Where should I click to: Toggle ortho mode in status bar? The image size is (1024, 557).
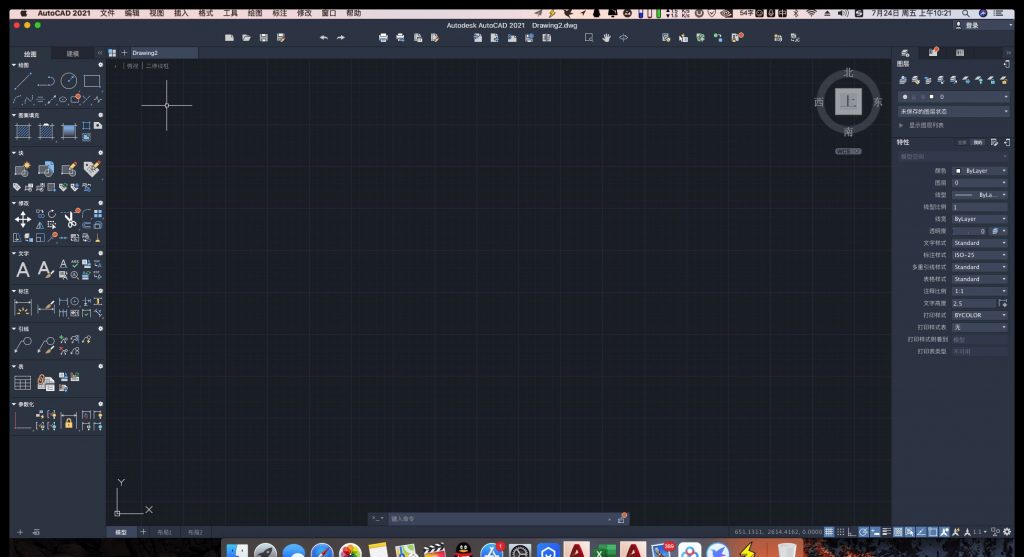852,532
